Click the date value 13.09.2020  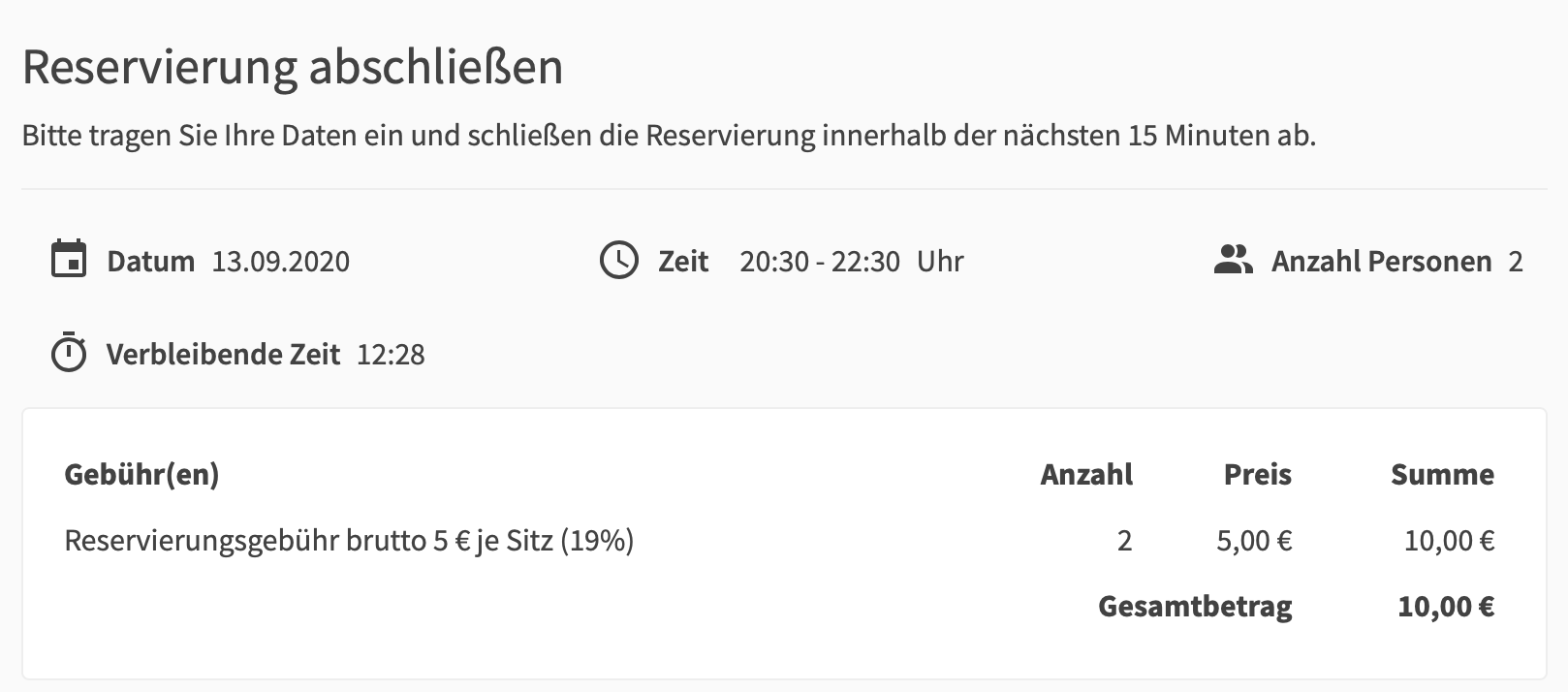tap(281, 262)
